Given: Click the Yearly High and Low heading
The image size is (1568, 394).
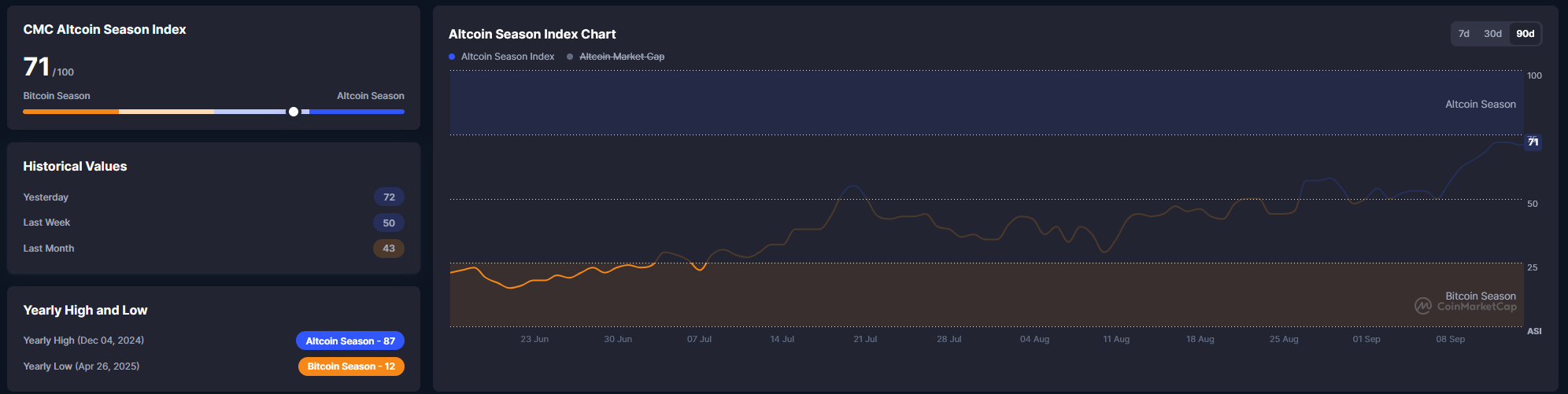Looking at the screenshot, I should tap(85, 311).
